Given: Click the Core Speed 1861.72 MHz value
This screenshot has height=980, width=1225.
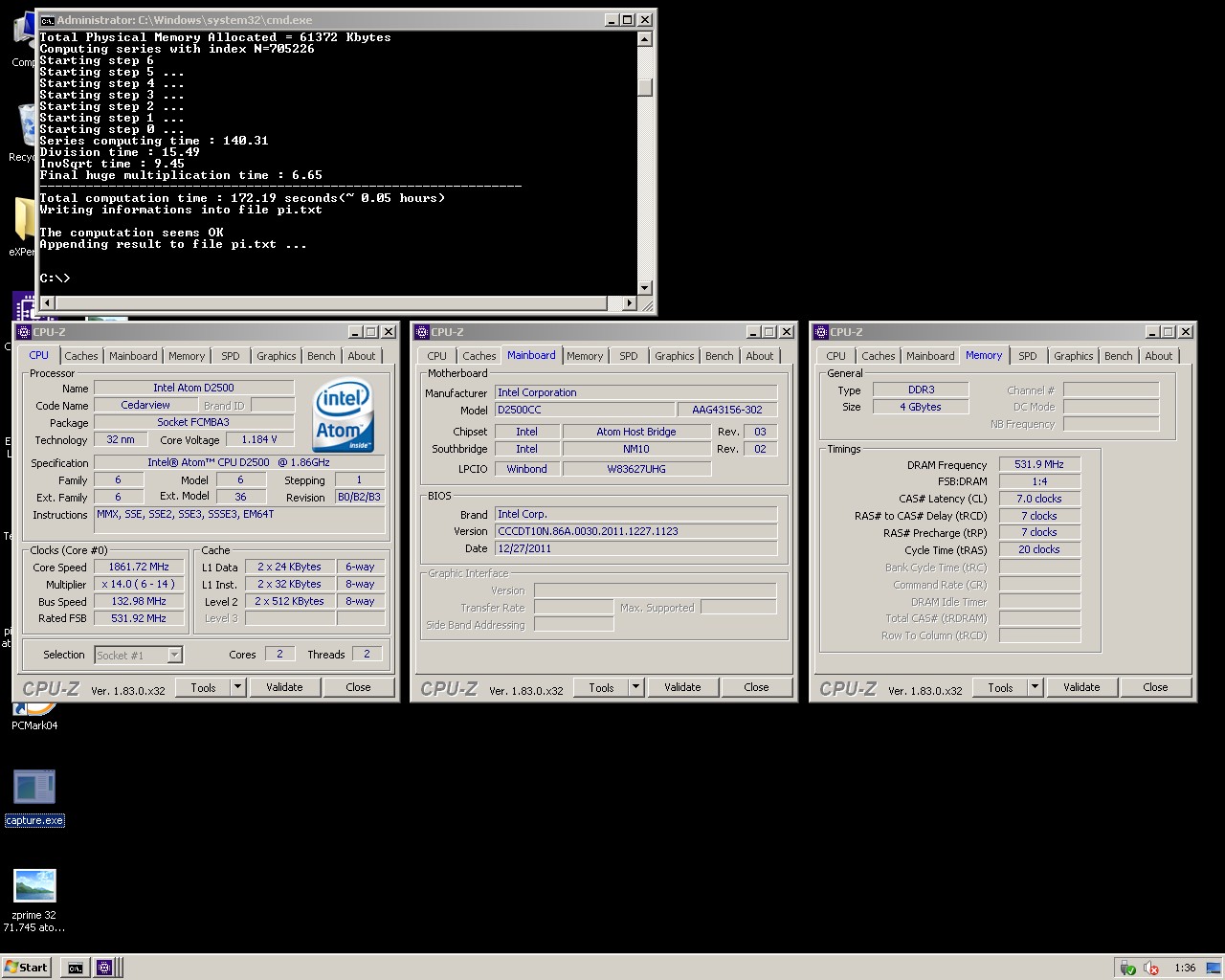Looking at the screenshot, I should pos(139,567).
